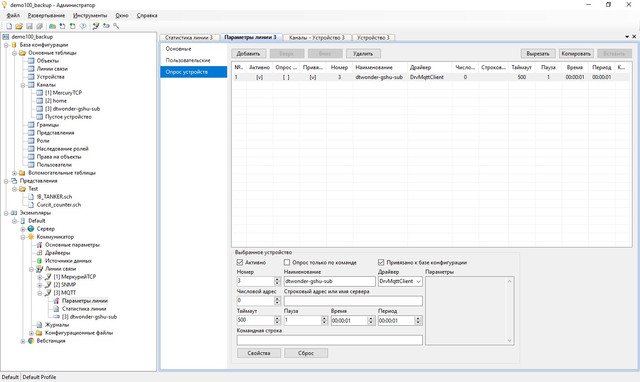
Task: Open the tab list dropdown arrow
Action: pyautogui.click(x=627, y=37)
